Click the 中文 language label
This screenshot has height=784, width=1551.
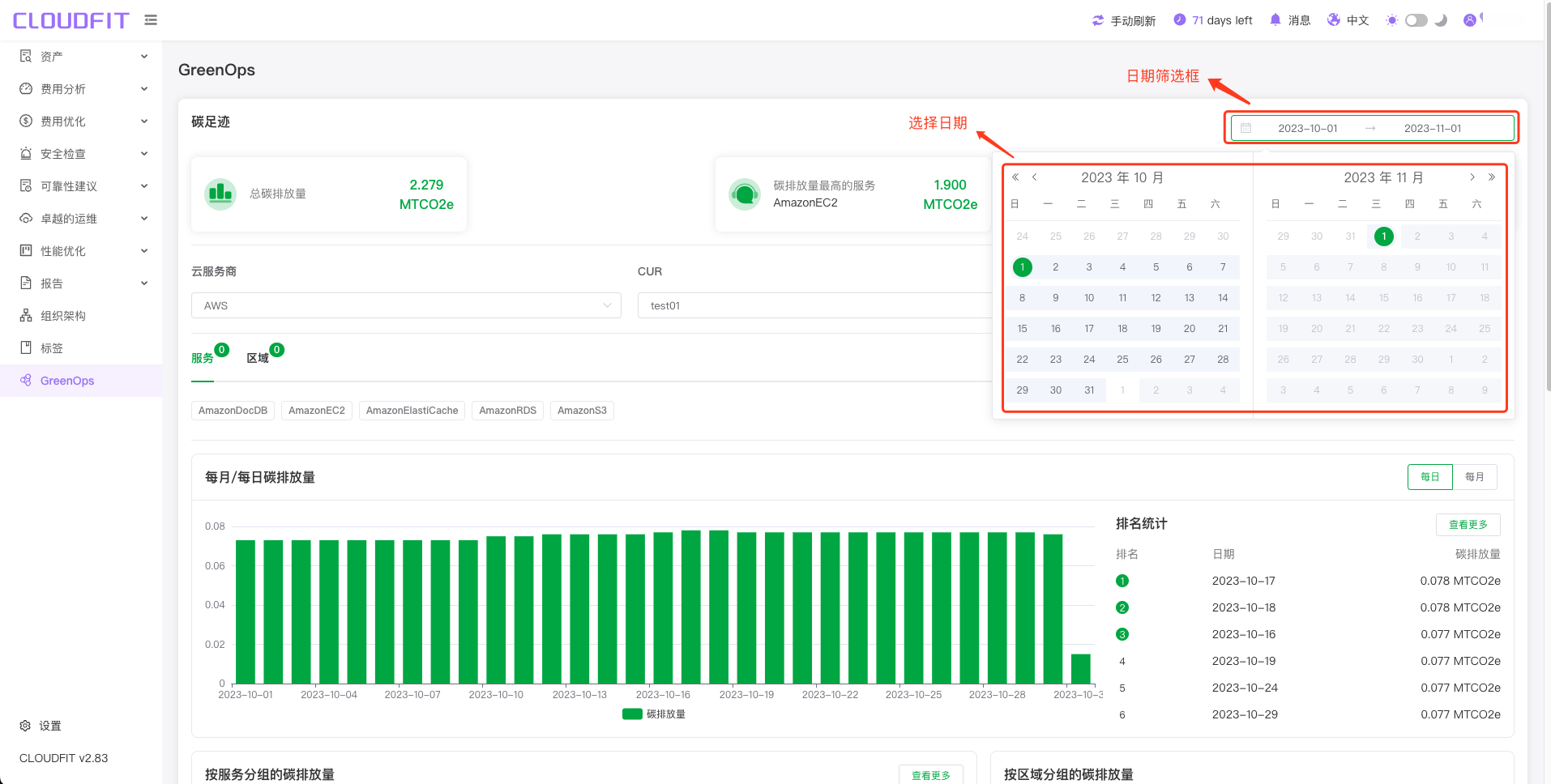pyautogui.click(x=1357, y=20)
